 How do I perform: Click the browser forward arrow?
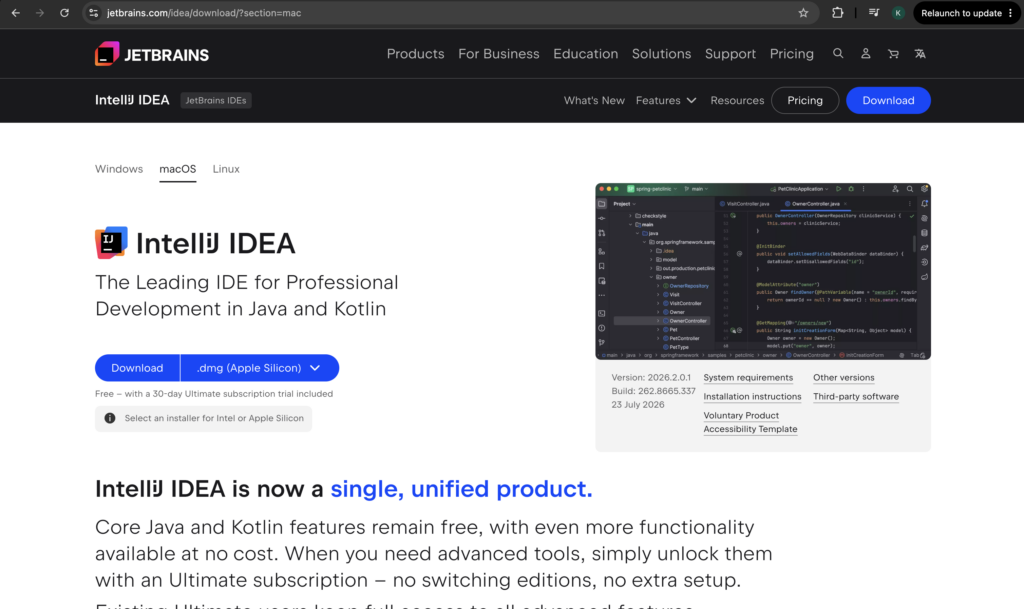click(40, 13)
